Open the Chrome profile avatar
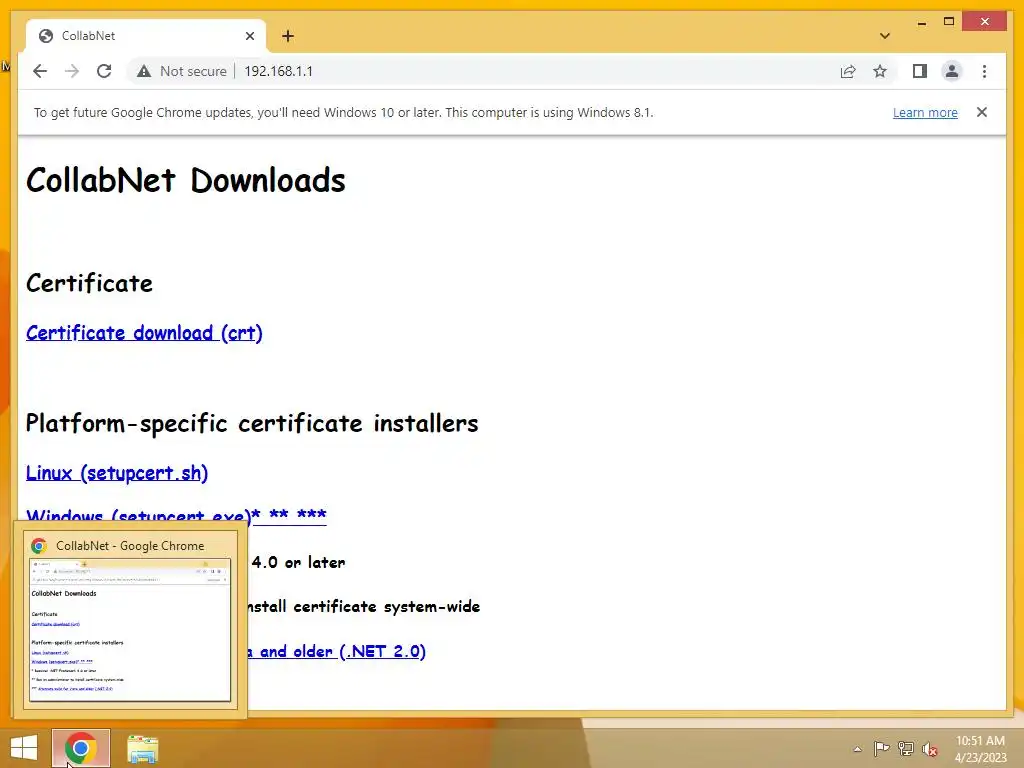1024x768 pixels. coord(952,71)
